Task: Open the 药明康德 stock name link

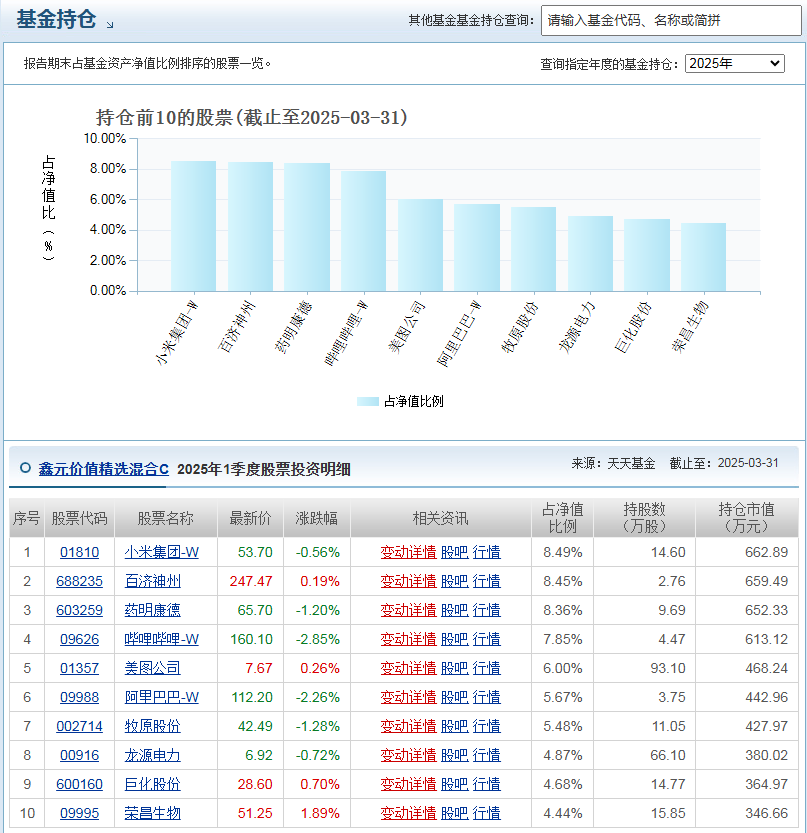Action: [x=152, y=610]
